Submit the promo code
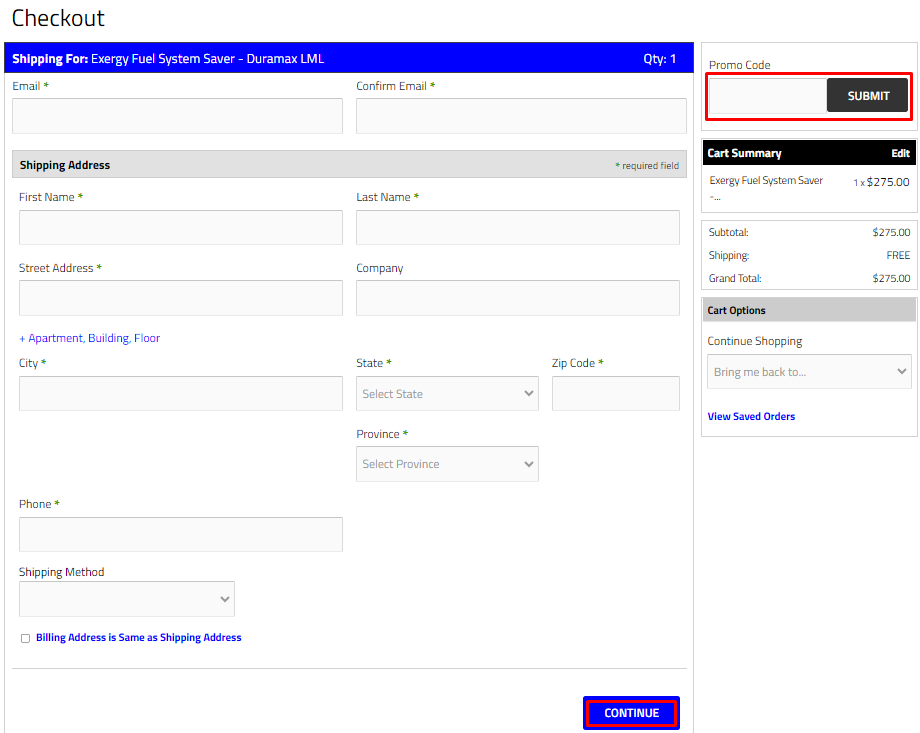The height and width of the screenshot is (733, 920). click(868, 96)
